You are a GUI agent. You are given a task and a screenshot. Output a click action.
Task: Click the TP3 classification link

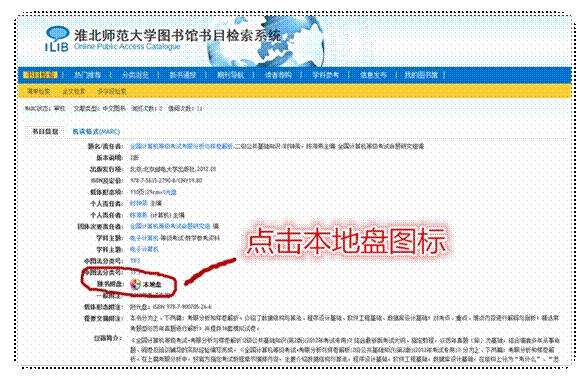[x=135, y=260]
